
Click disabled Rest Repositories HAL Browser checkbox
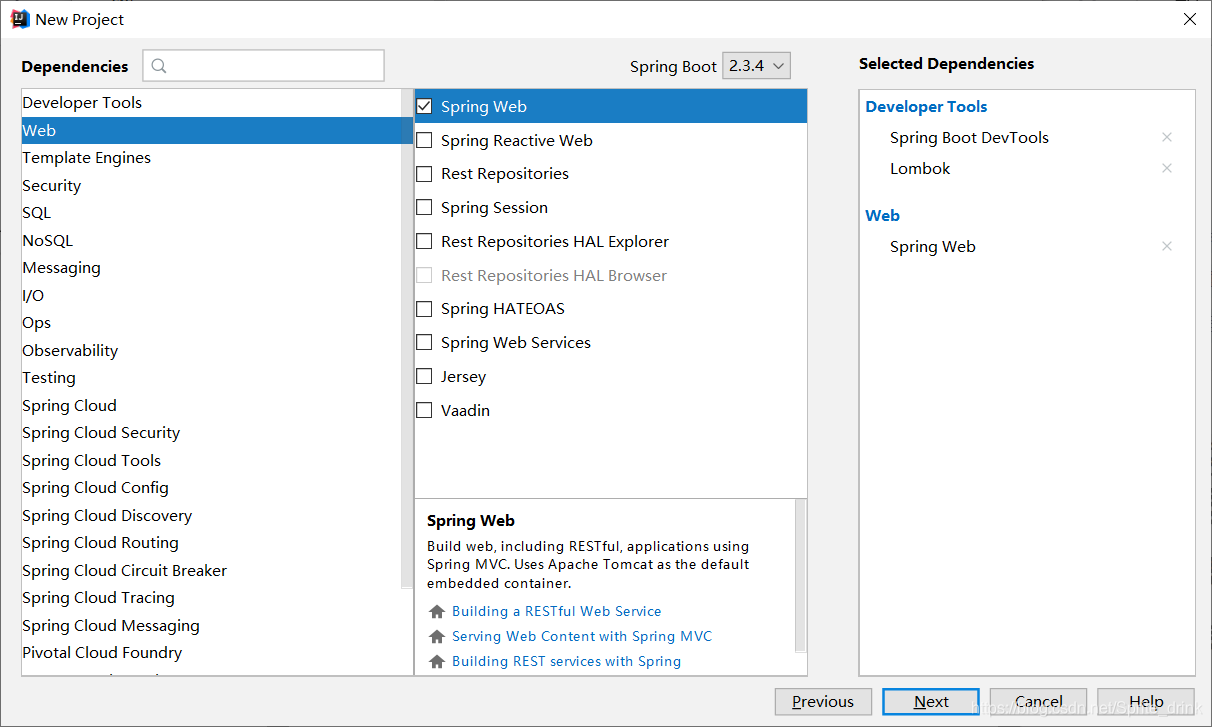pyautogui.click(x=424, y=276)
